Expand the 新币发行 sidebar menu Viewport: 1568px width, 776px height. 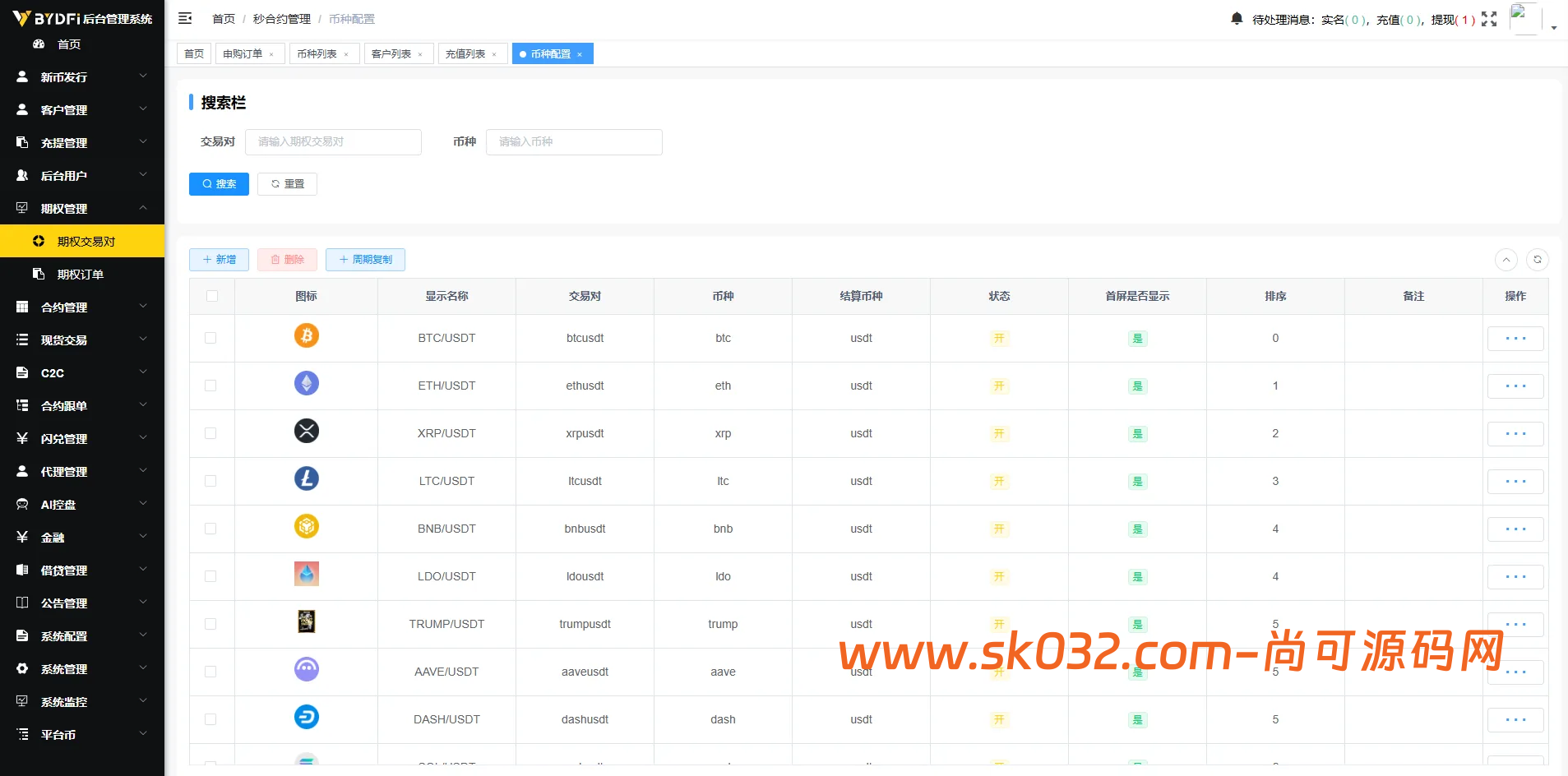[82, 76]
